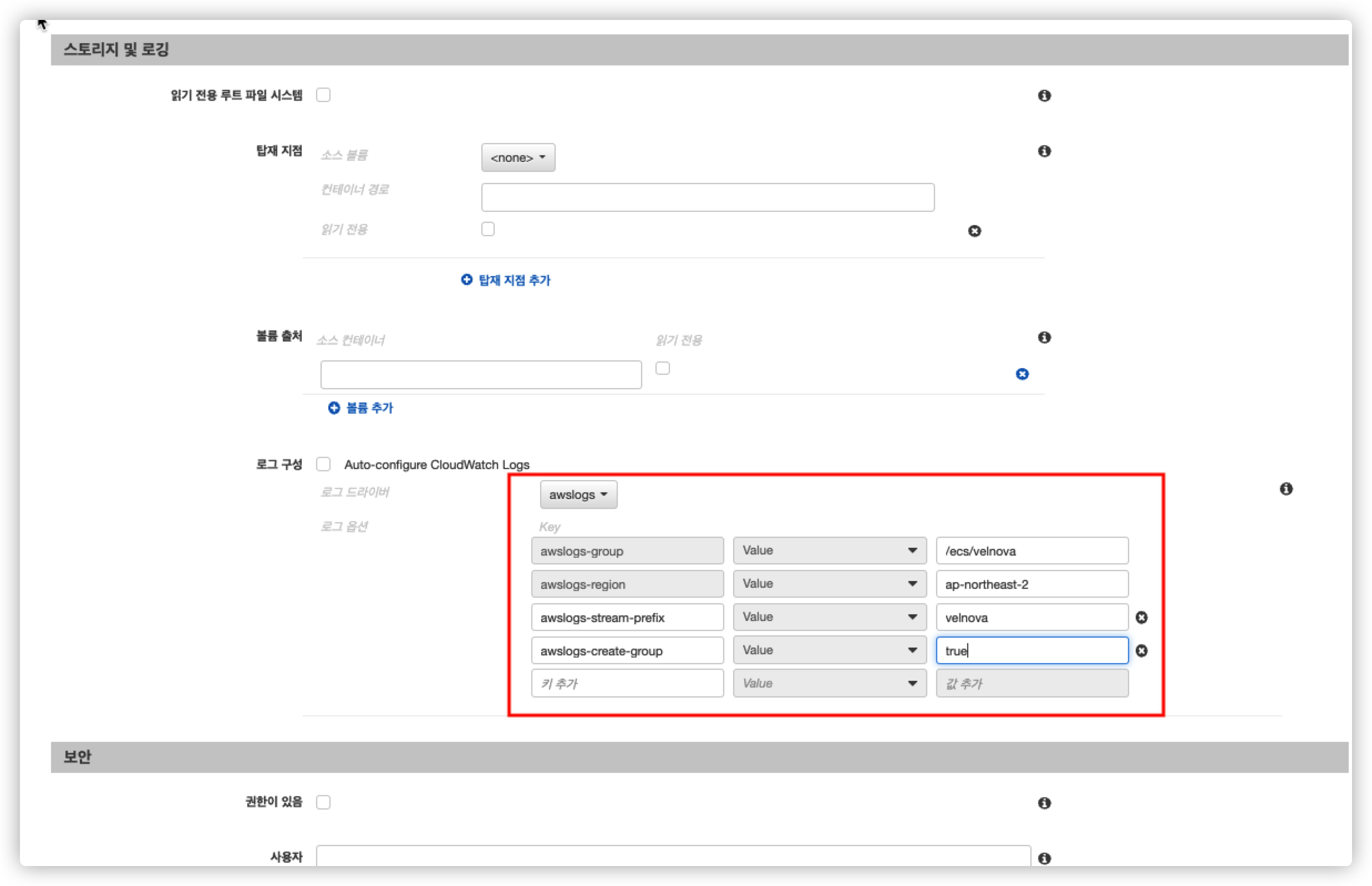This screenshot has height=886, width=1372.
Task: Remove awslogs-create-group log option
Action: (x=1141, y=651)
